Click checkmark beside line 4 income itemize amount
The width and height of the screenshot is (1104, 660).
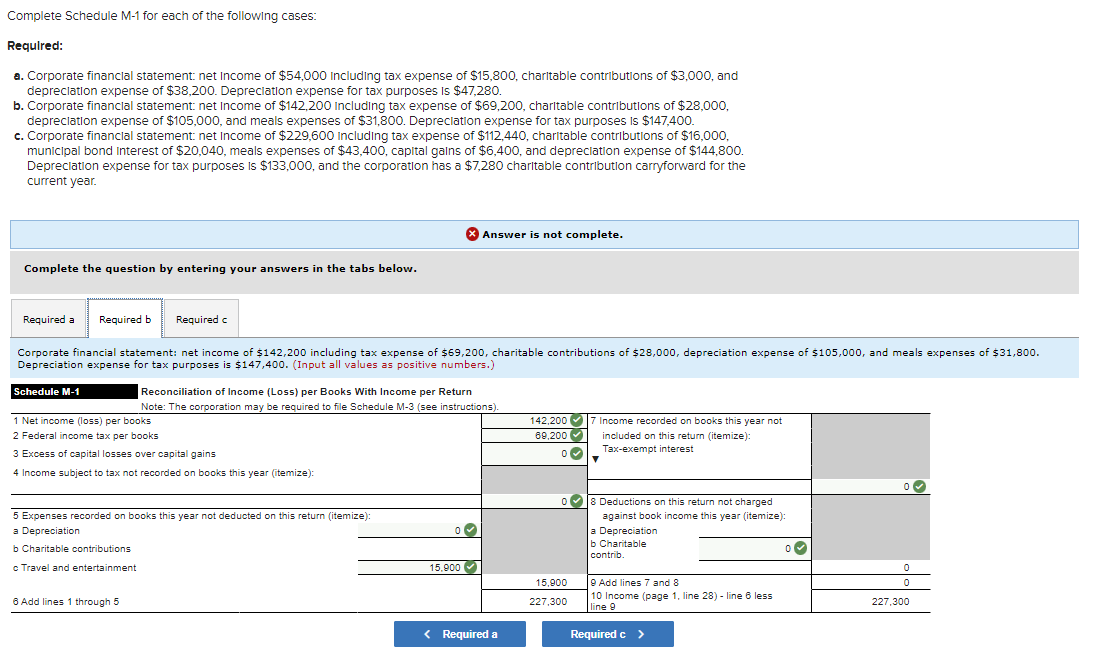tap(575, 499)
